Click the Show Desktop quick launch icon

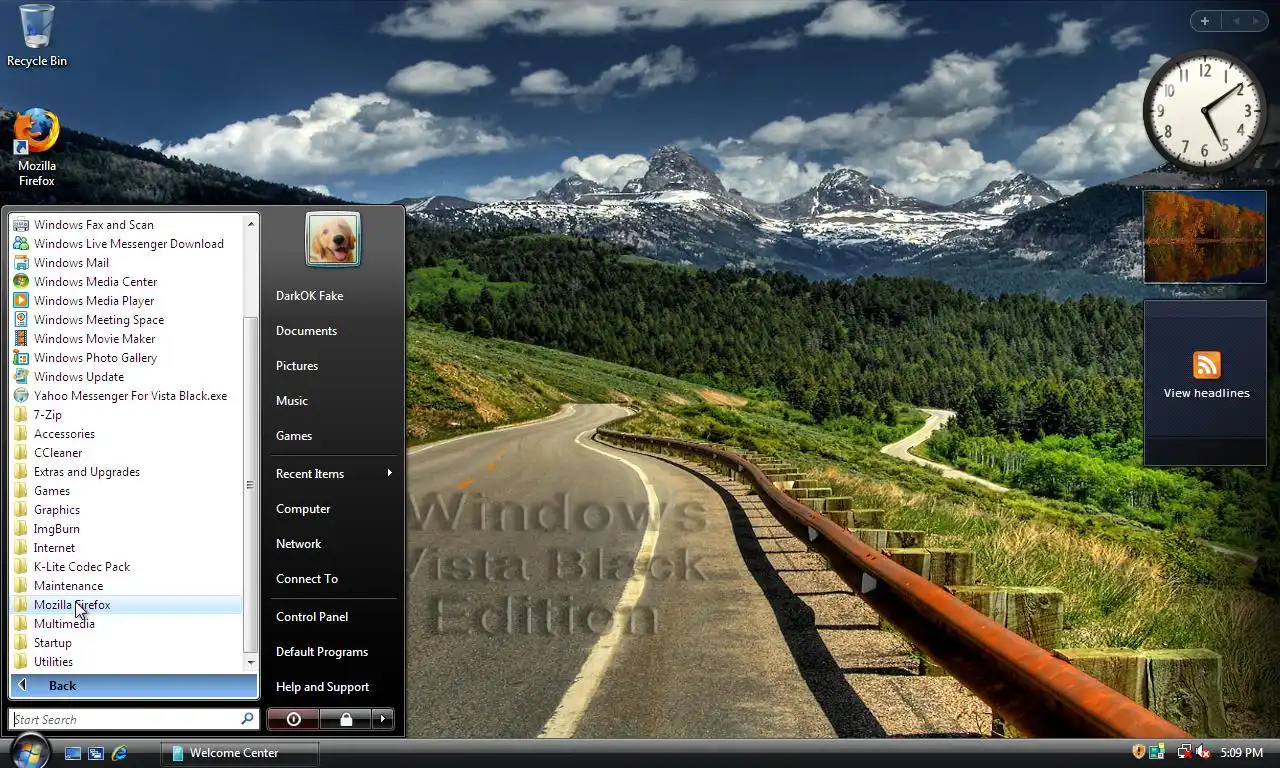point(73,753)
